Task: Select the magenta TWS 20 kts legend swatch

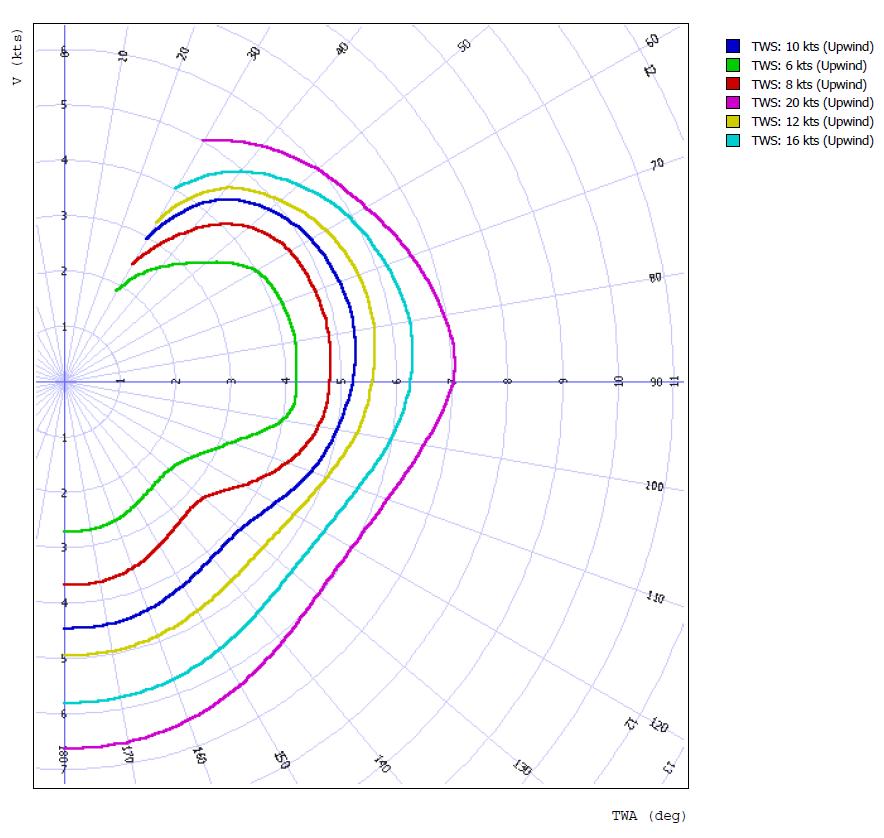Action: [733, 103]
